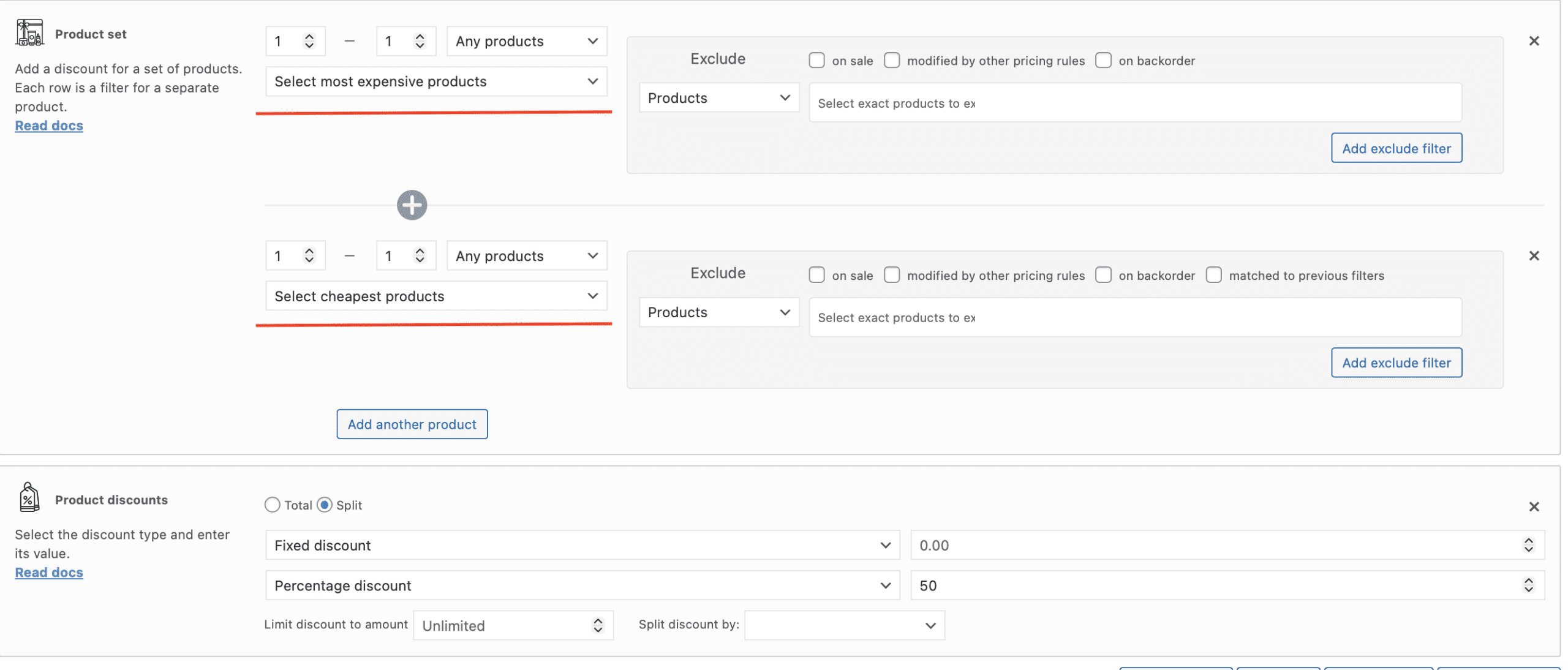Select the Total radio option
Image resolution: width=1568 pixels, height=670 pixels.
coord(272,505)
